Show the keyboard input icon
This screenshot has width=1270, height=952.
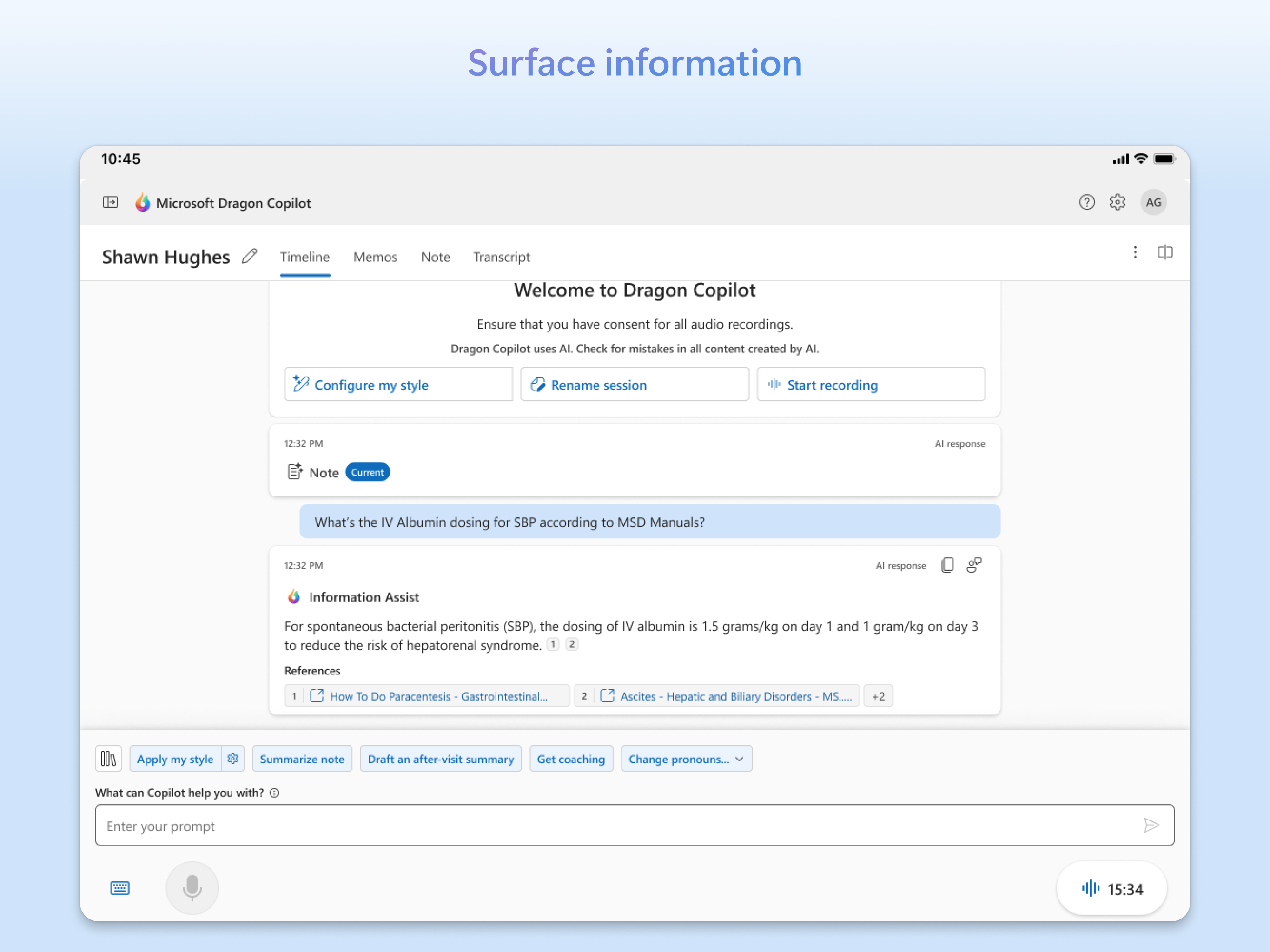(119, 888)
